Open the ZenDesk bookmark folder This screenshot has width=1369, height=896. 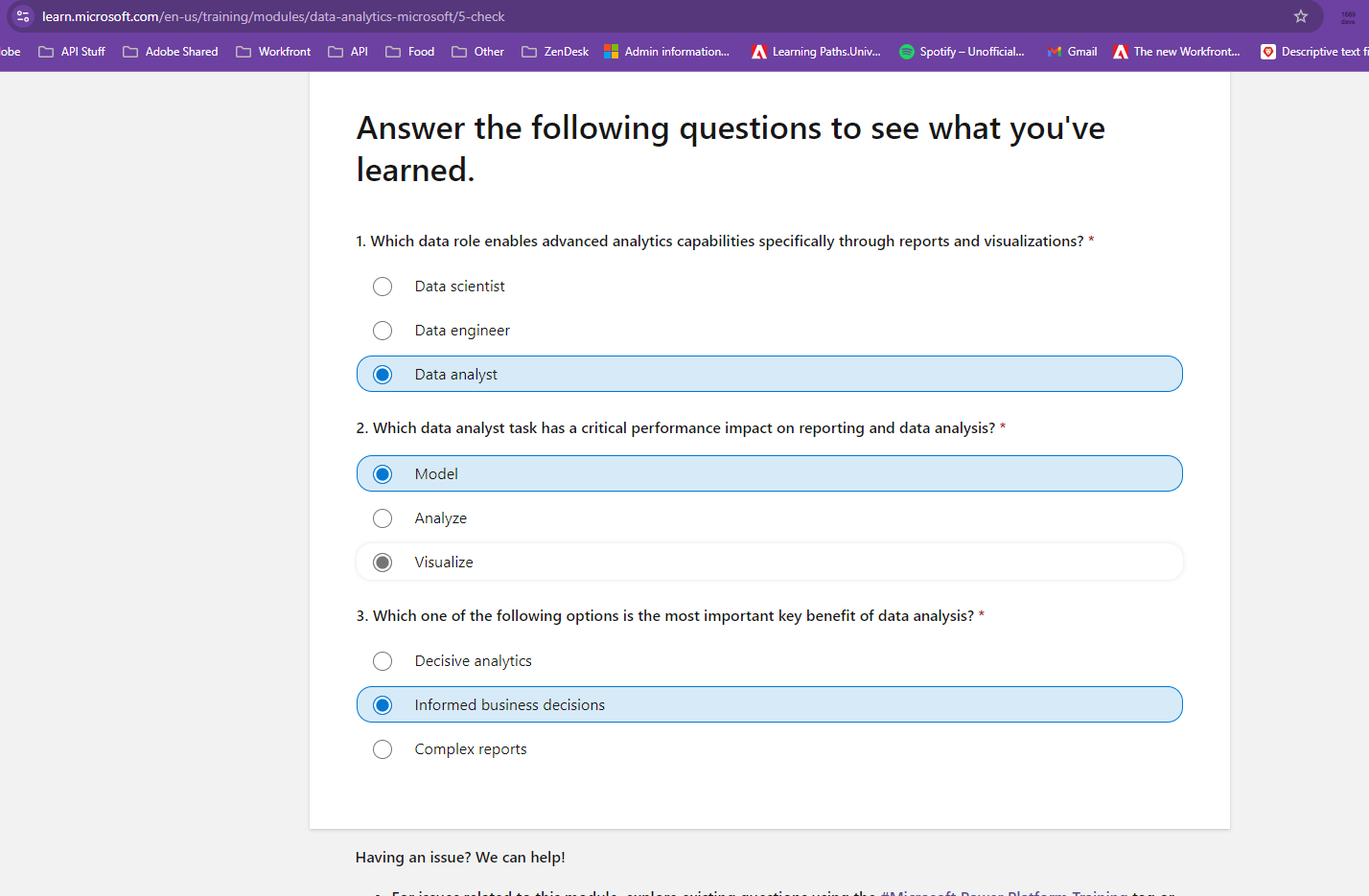tap(555, 52)
